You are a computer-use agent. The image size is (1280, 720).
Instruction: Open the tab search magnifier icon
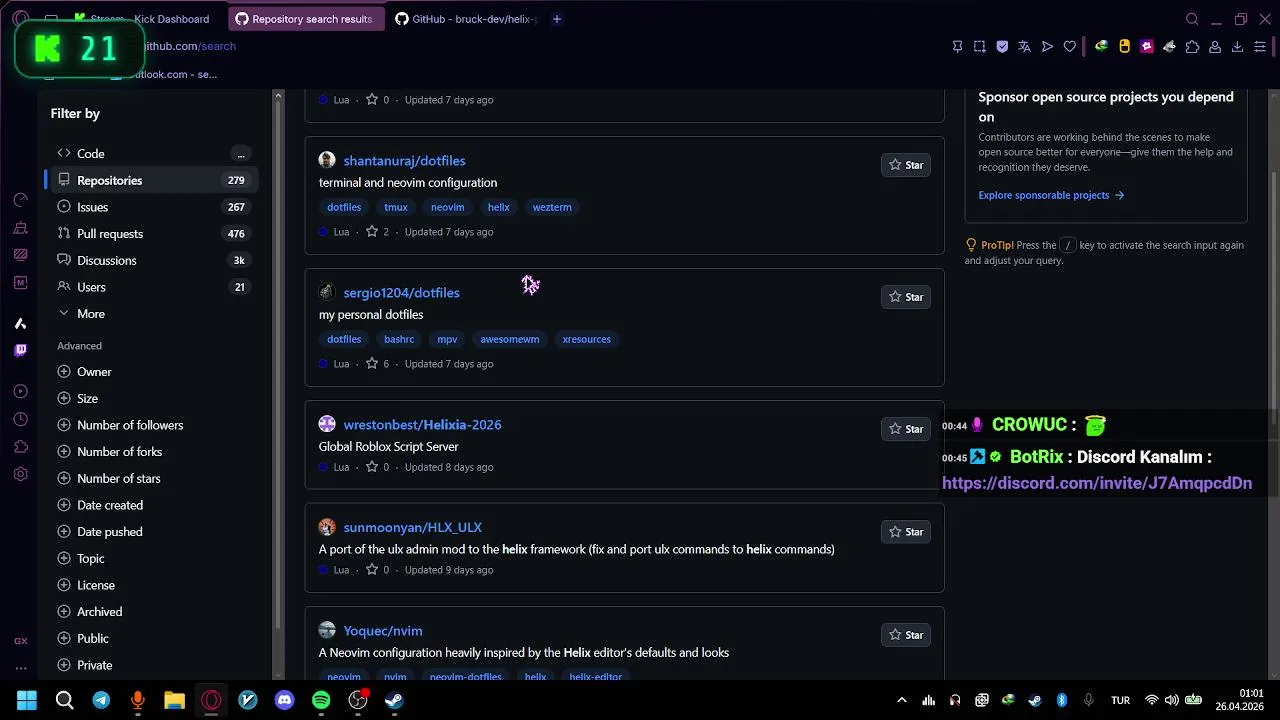tap(1192, 19)
